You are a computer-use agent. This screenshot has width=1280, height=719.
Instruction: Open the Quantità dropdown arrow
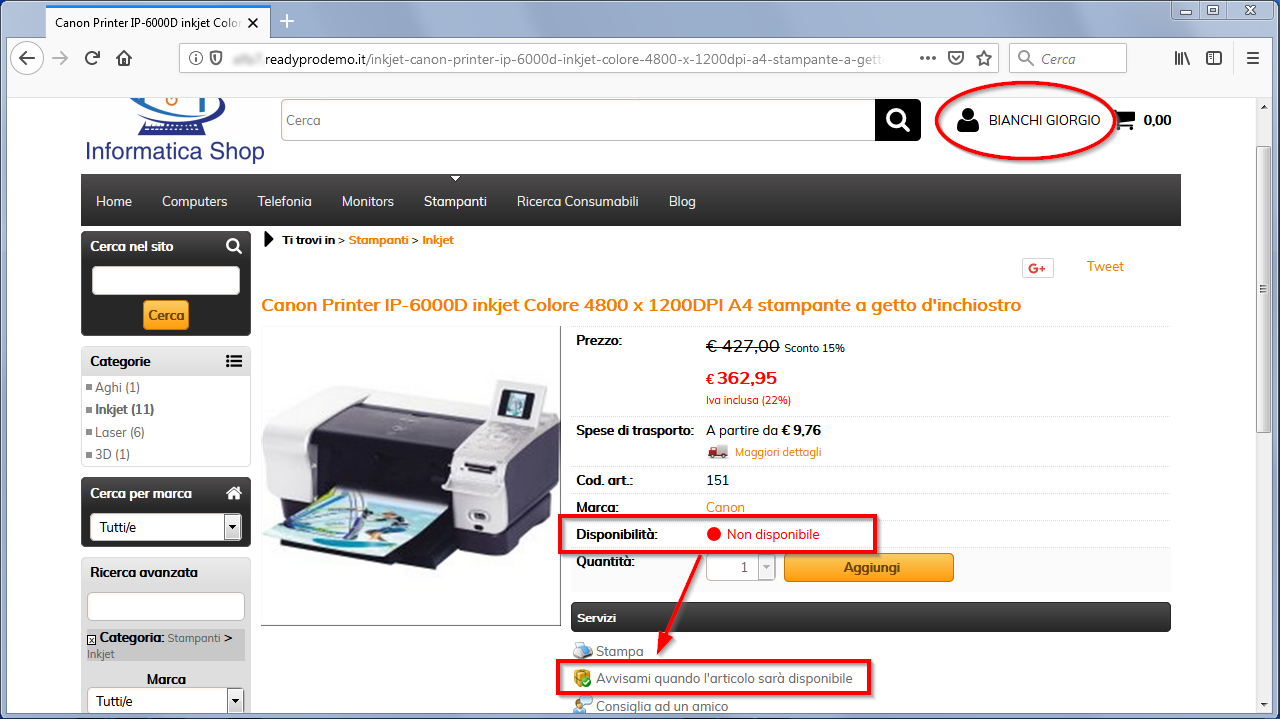(767, 568)
